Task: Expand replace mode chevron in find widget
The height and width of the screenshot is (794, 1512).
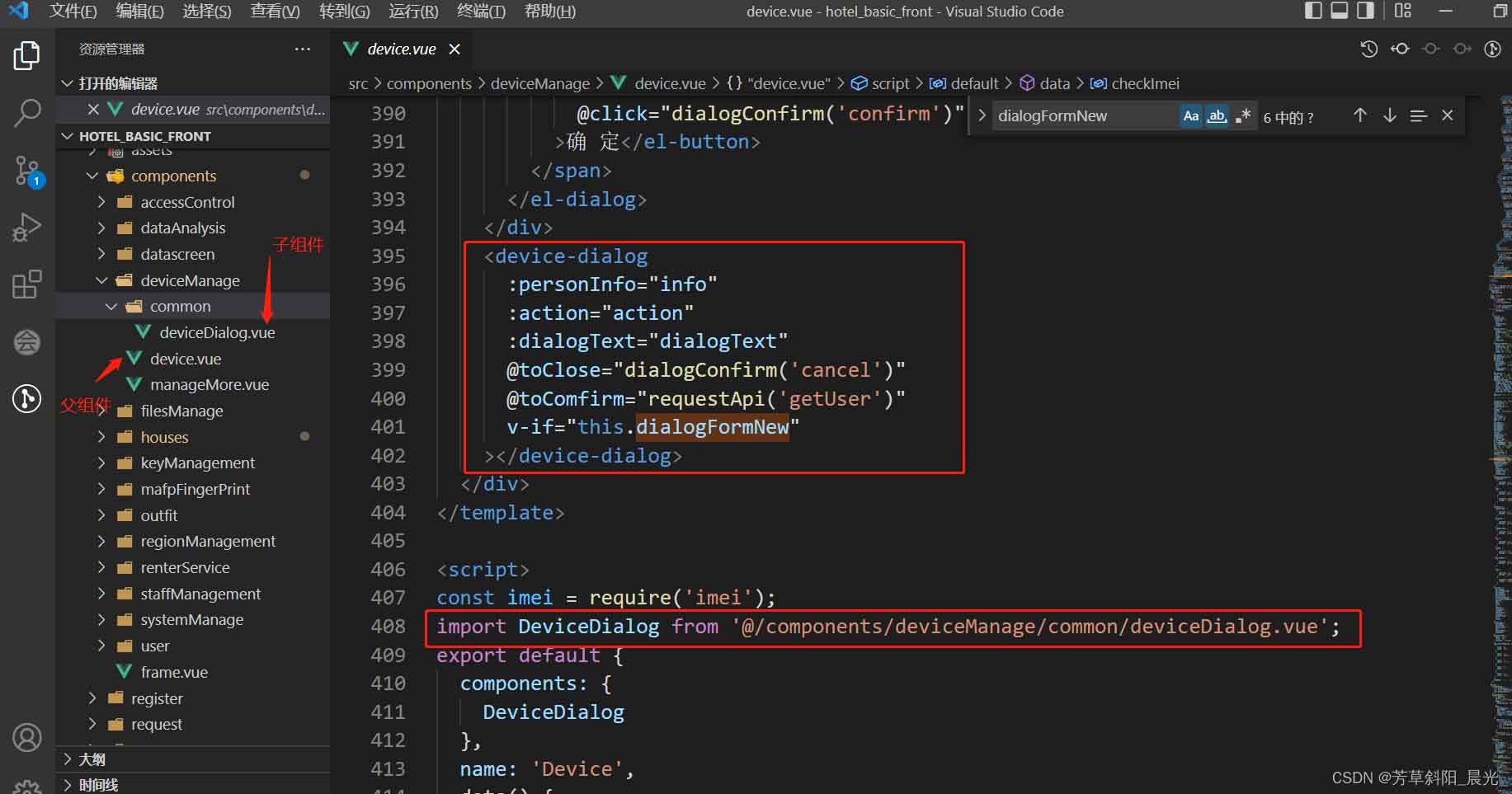Action: [x=982, y=115]
